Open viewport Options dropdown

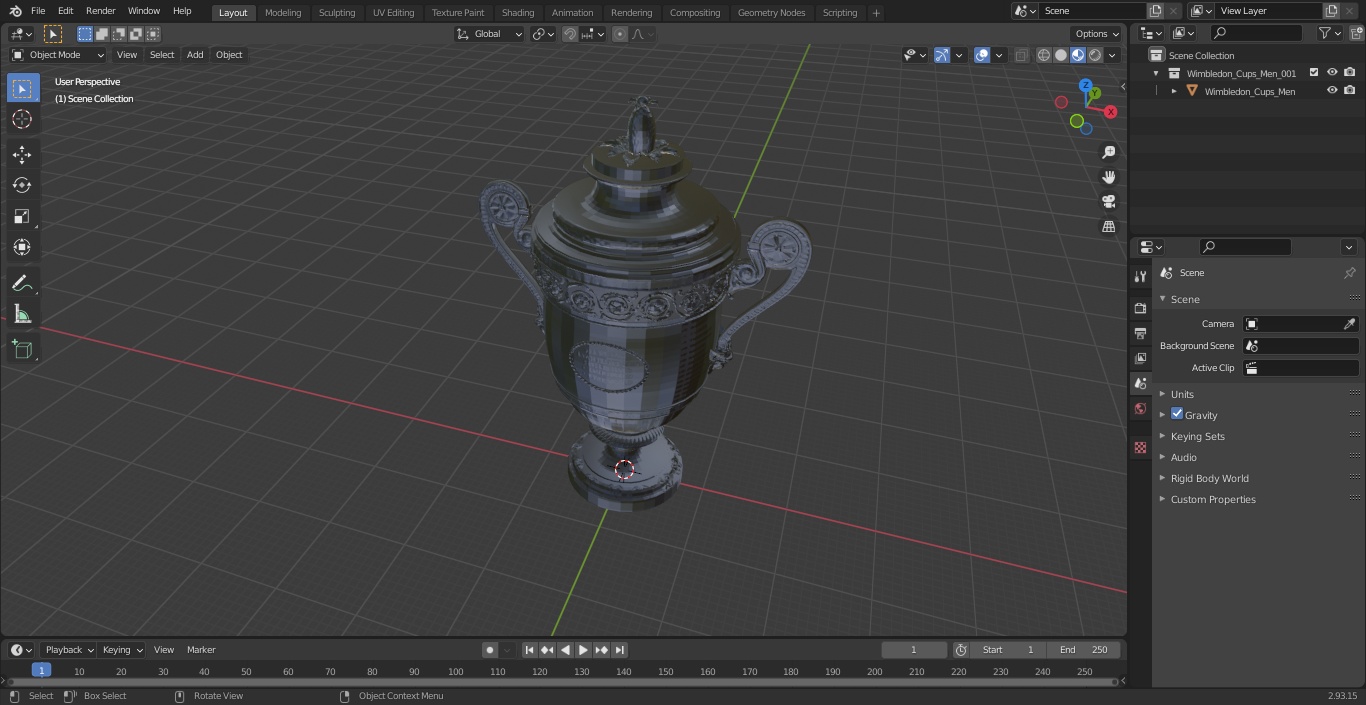[x=1098, y=34]
